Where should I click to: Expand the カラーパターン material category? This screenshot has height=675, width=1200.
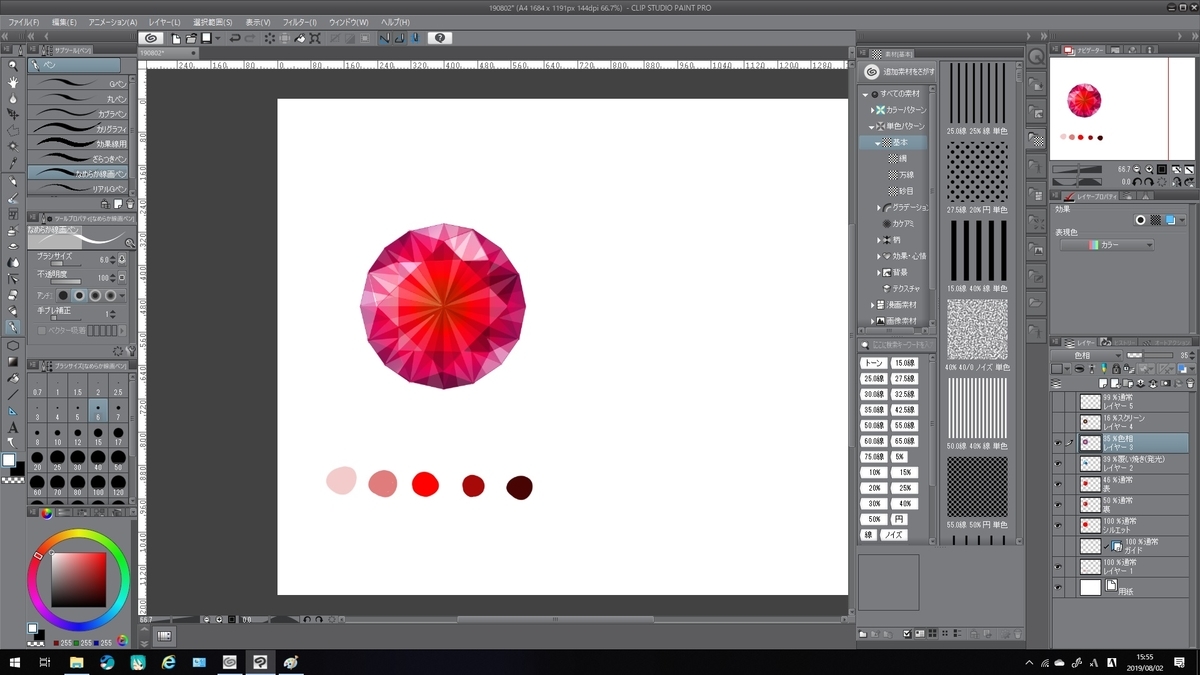coord(872,110)
